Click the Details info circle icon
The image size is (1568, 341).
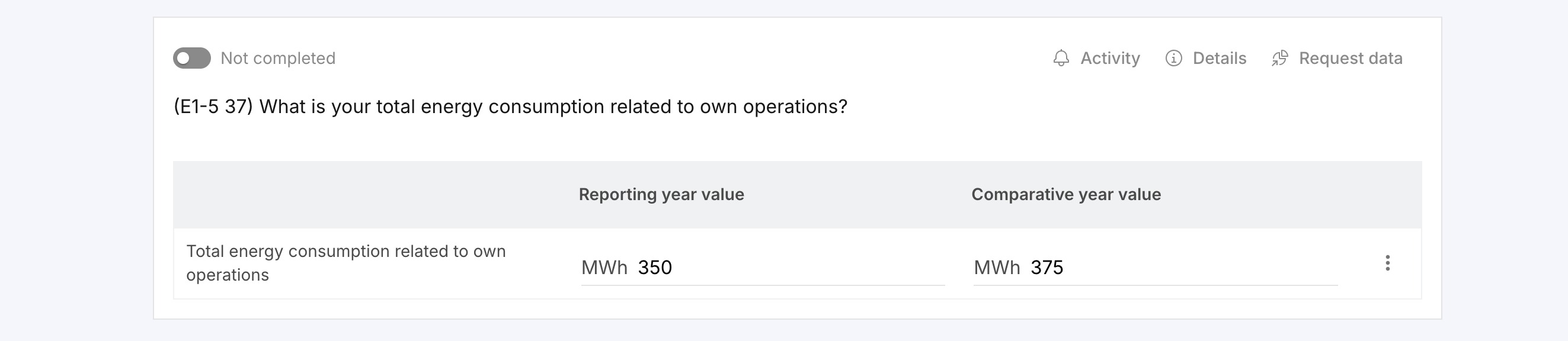coord(1173,59)
